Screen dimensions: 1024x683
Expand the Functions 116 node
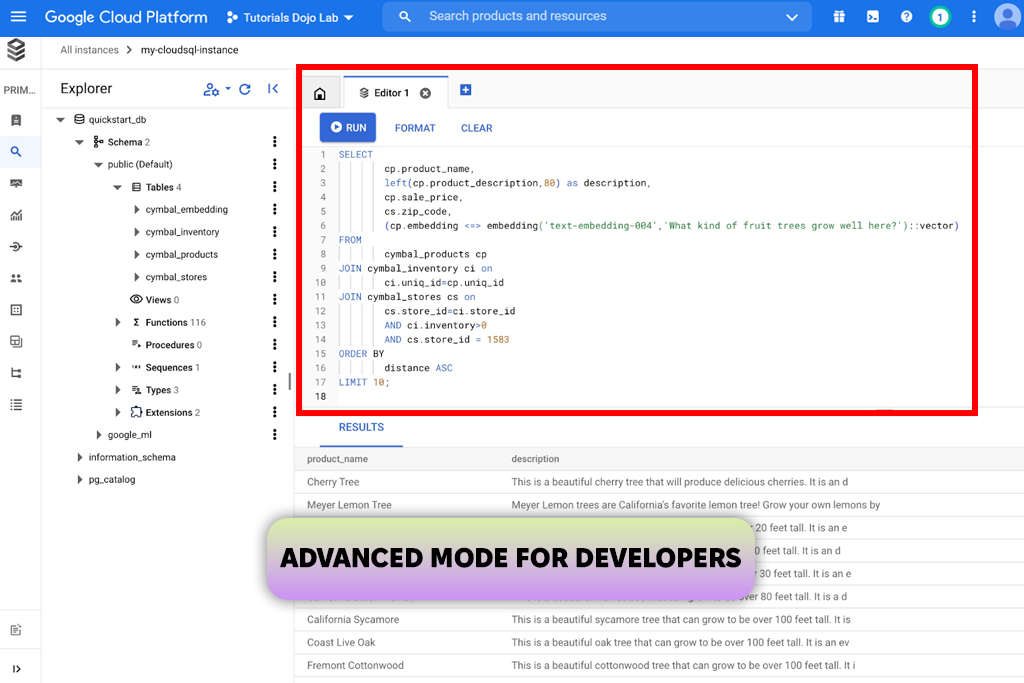pos(118,322)
